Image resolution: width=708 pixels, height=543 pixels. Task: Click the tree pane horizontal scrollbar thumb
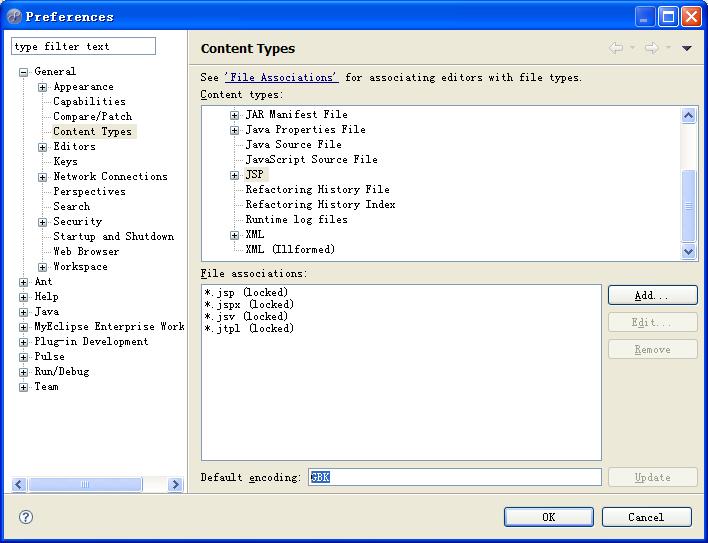pos(85,485)
